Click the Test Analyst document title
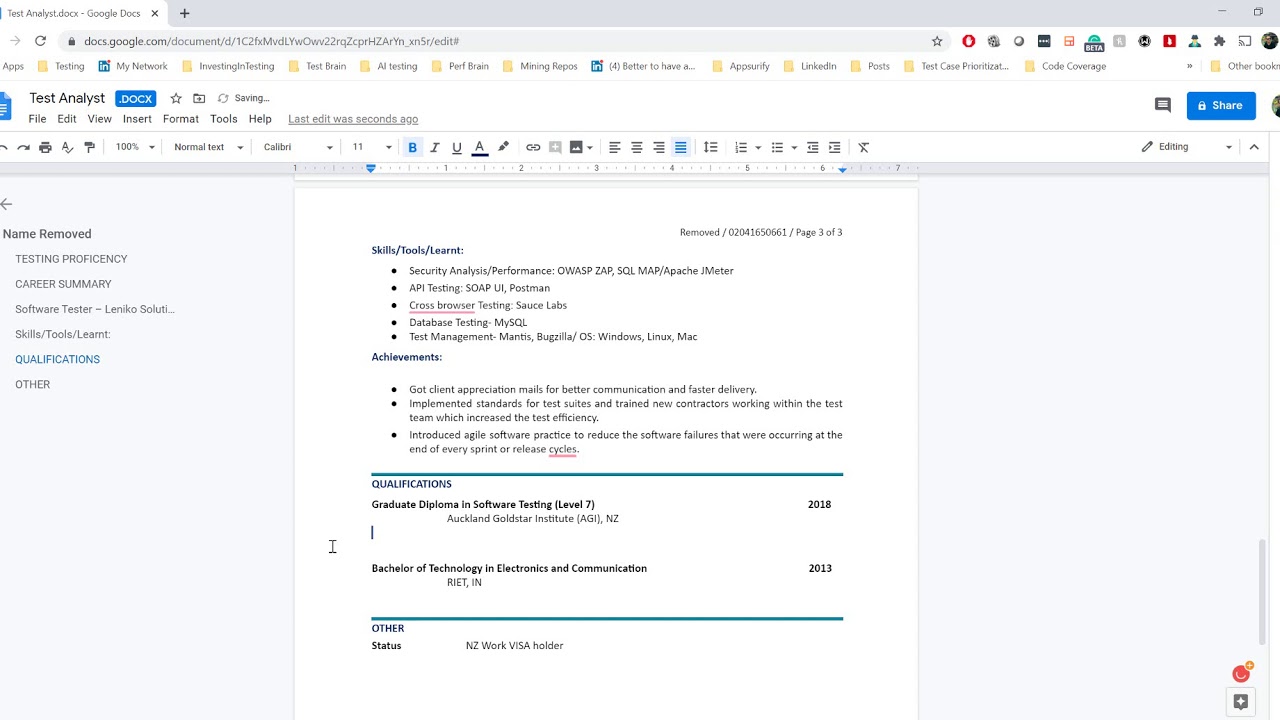Image resolution: width=1280 pixels, height=720 pixels. (x=67, y=98)
